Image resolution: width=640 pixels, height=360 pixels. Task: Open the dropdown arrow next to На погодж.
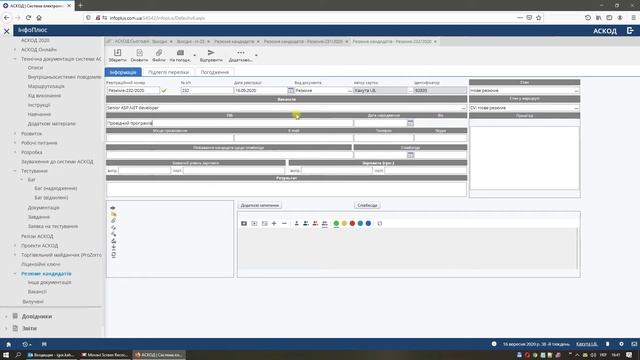click(x=194, y=55)
